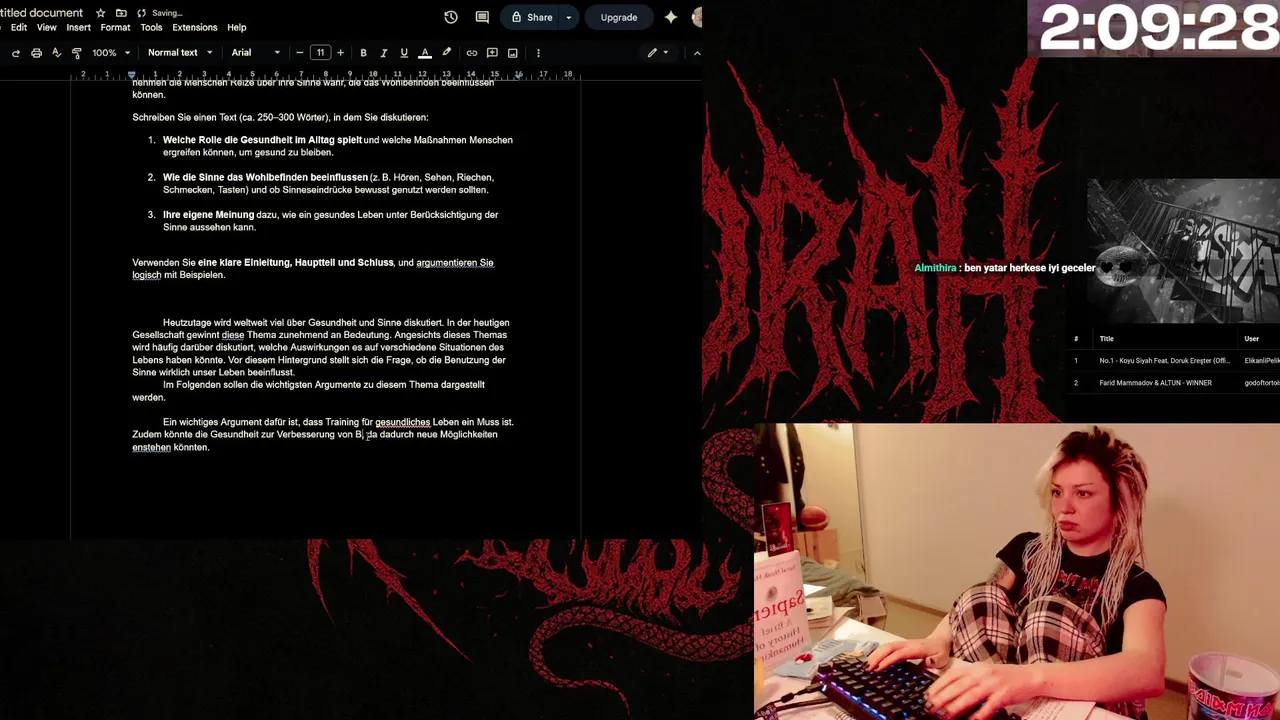Image resolution: width=1280 pixels, height=720 pixels.
Task: Open the highlight color pen
Action: (x=446, y=53)
